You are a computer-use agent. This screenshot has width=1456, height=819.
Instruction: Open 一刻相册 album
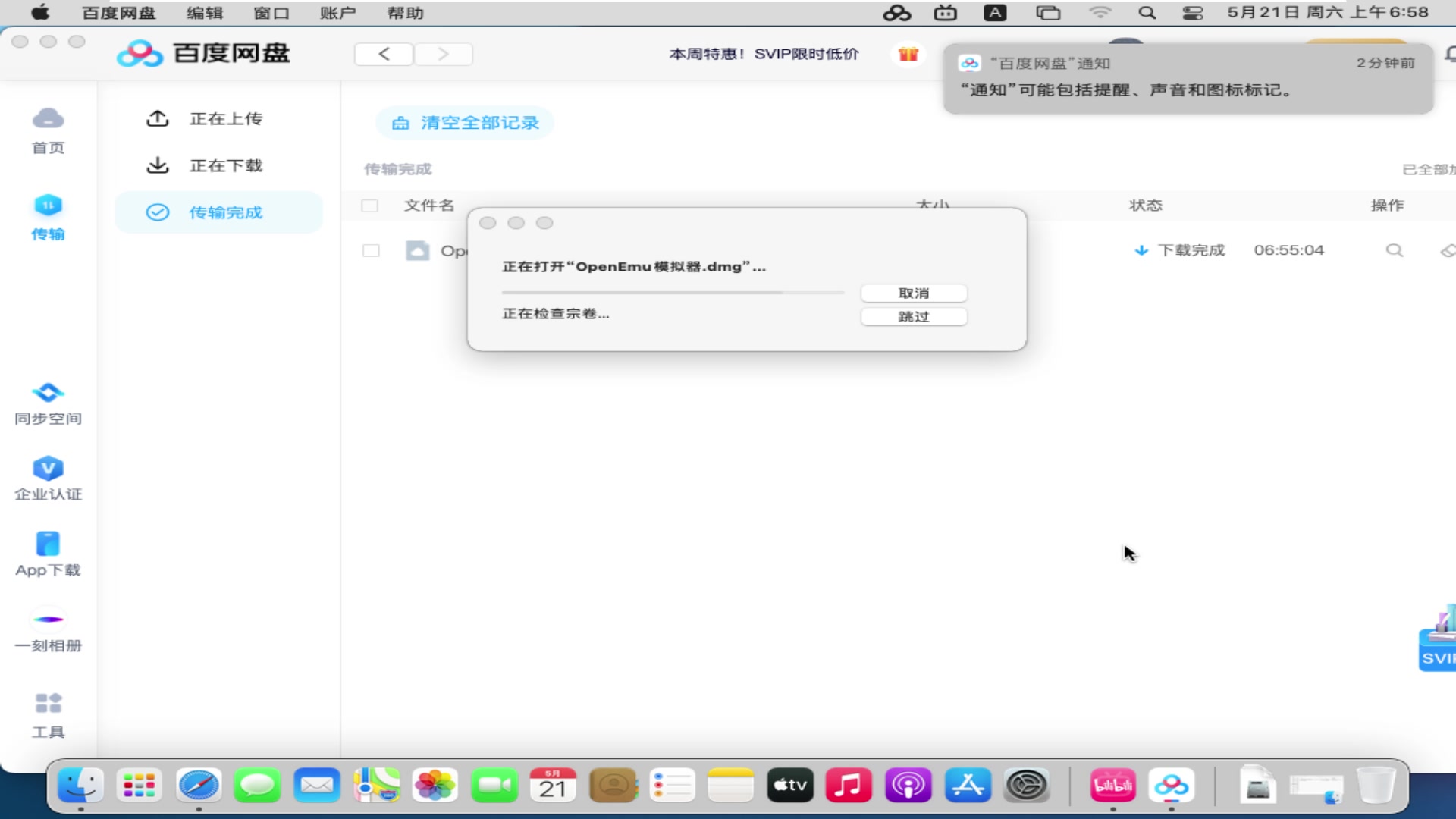[48, 631]
